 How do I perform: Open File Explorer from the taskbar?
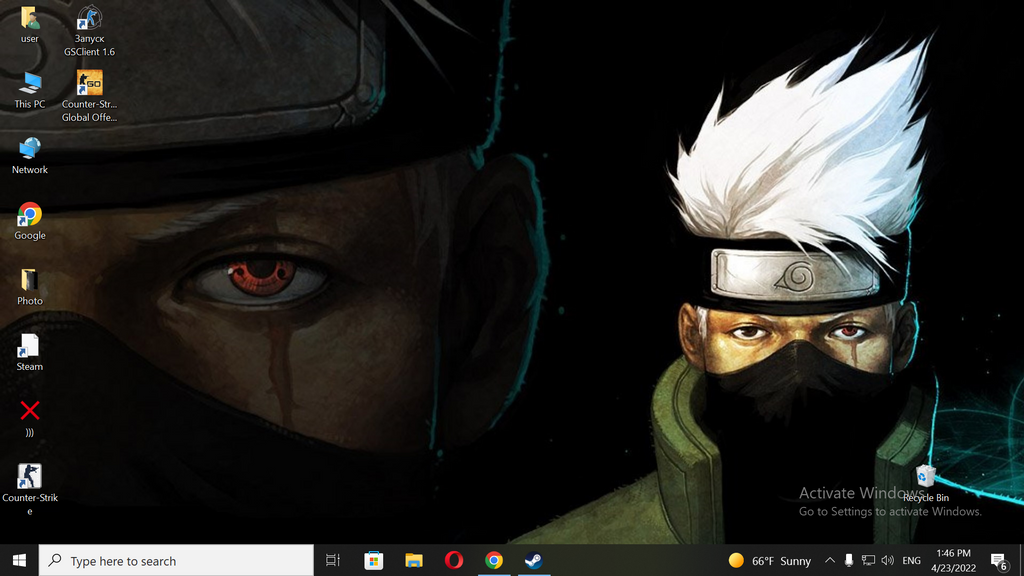pyautogui.click(x=414, y=560)
